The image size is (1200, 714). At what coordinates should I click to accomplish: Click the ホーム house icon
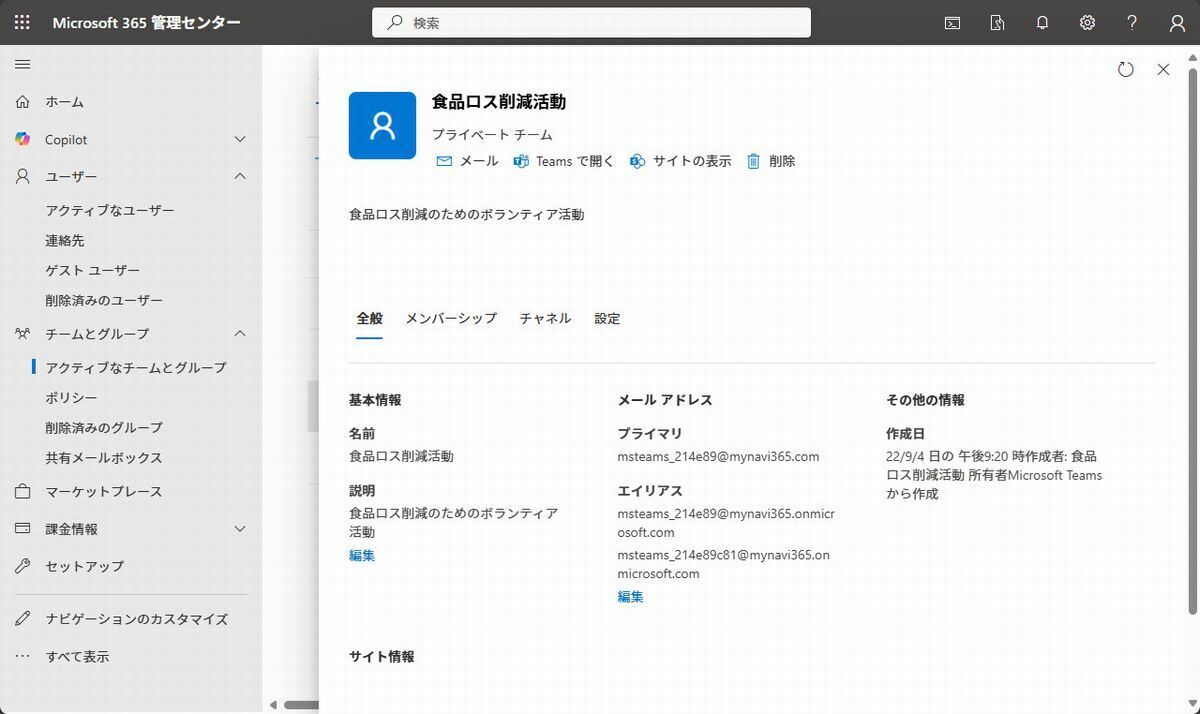[22, 101]
